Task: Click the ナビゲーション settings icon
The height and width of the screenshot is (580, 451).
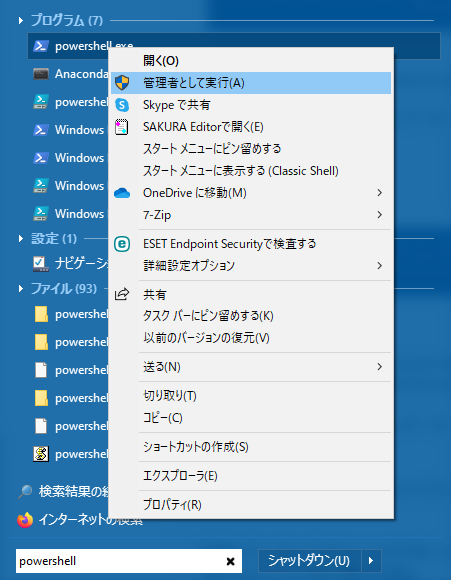Action: [x=40, y=264]
